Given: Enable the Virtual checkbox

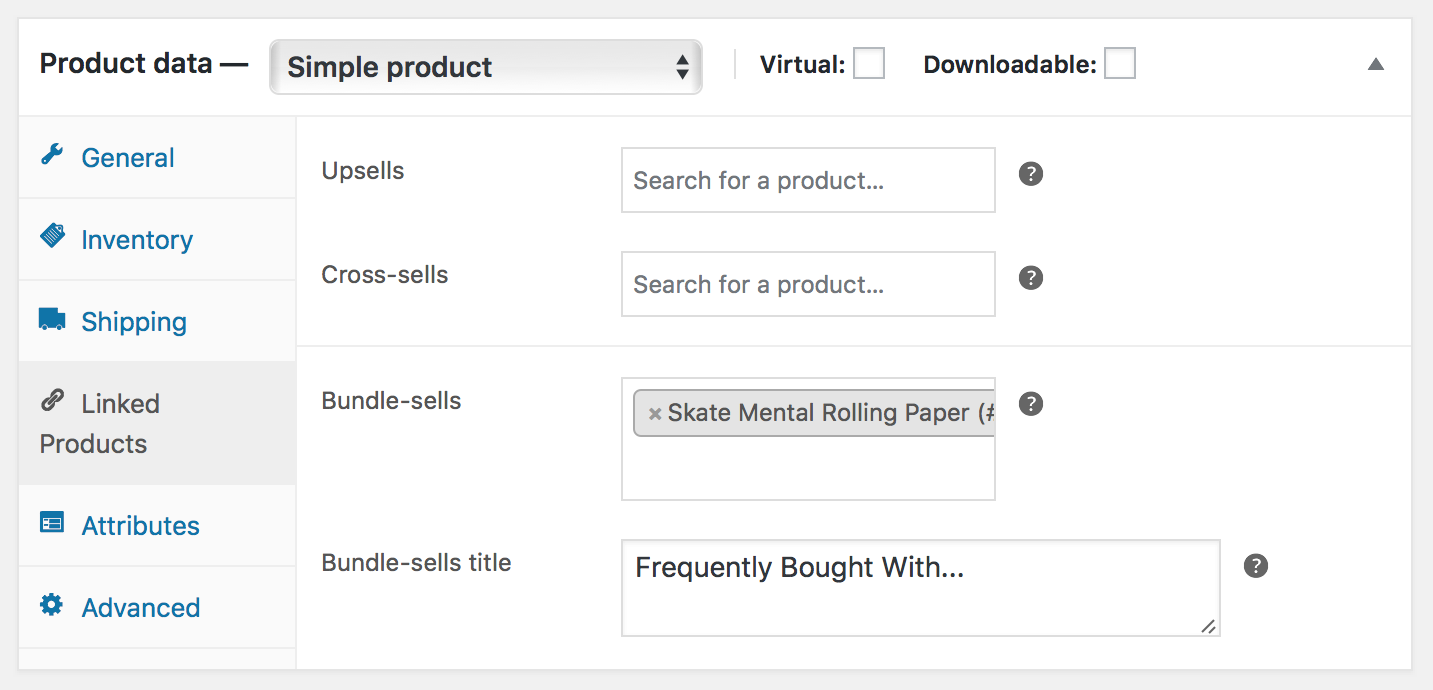Looking at the screenshot, I should click(x=869, y=63).
